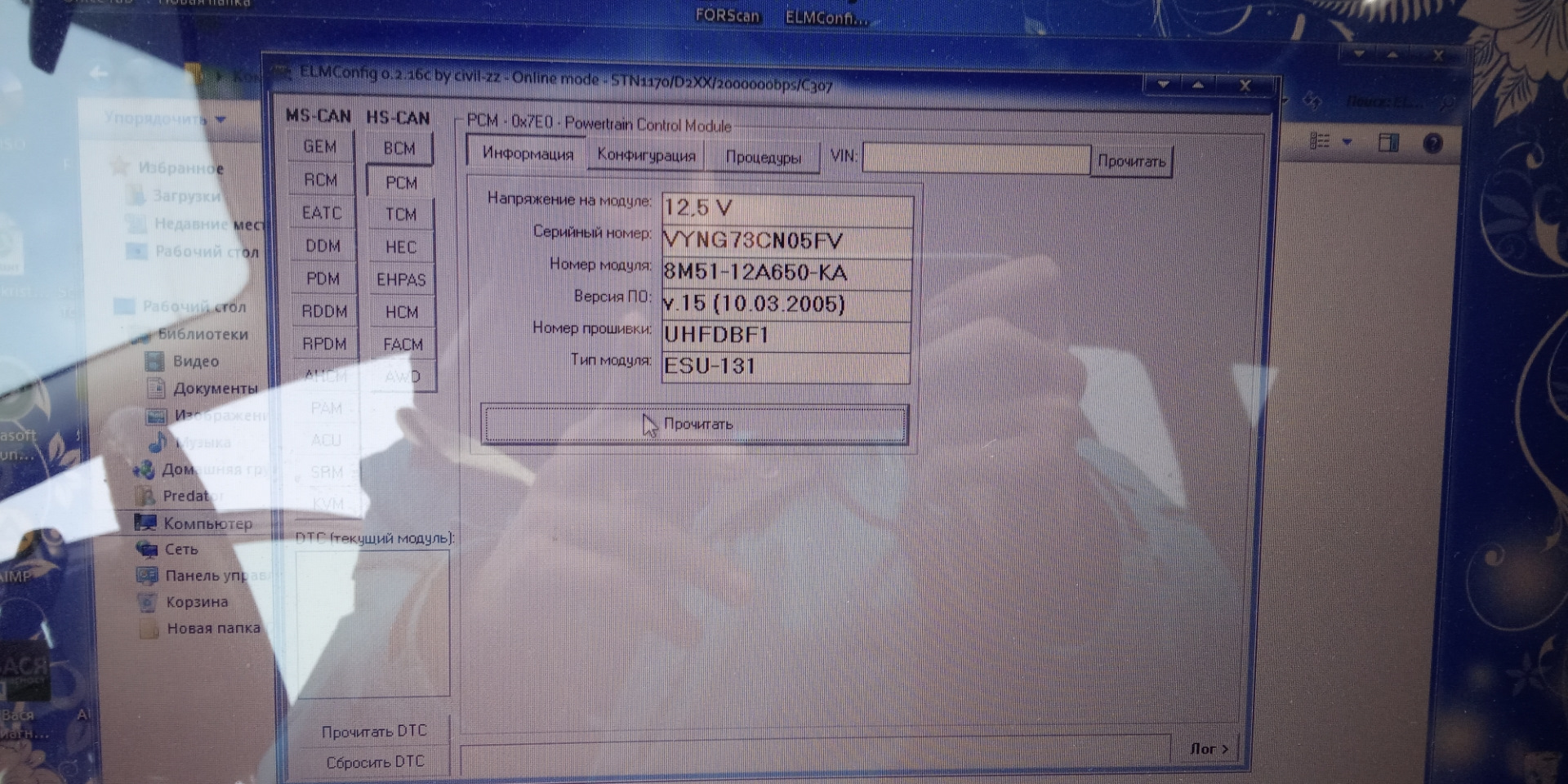Switch to the Информация tab

tap(528, 154)
